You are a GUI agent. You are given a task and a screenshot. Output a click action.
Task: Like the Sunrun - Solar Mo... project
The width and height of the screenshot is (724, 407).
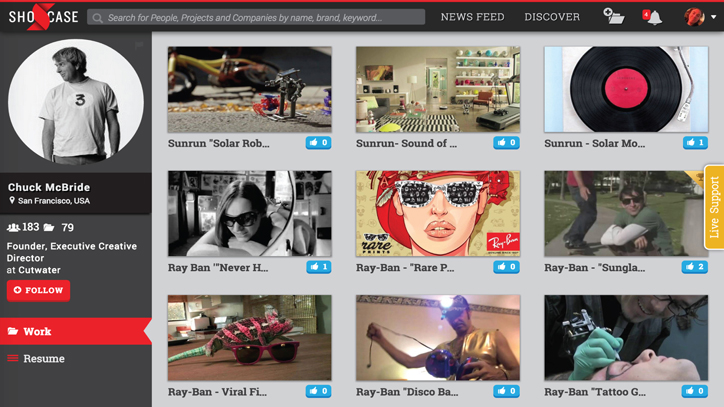pos(695,143)
